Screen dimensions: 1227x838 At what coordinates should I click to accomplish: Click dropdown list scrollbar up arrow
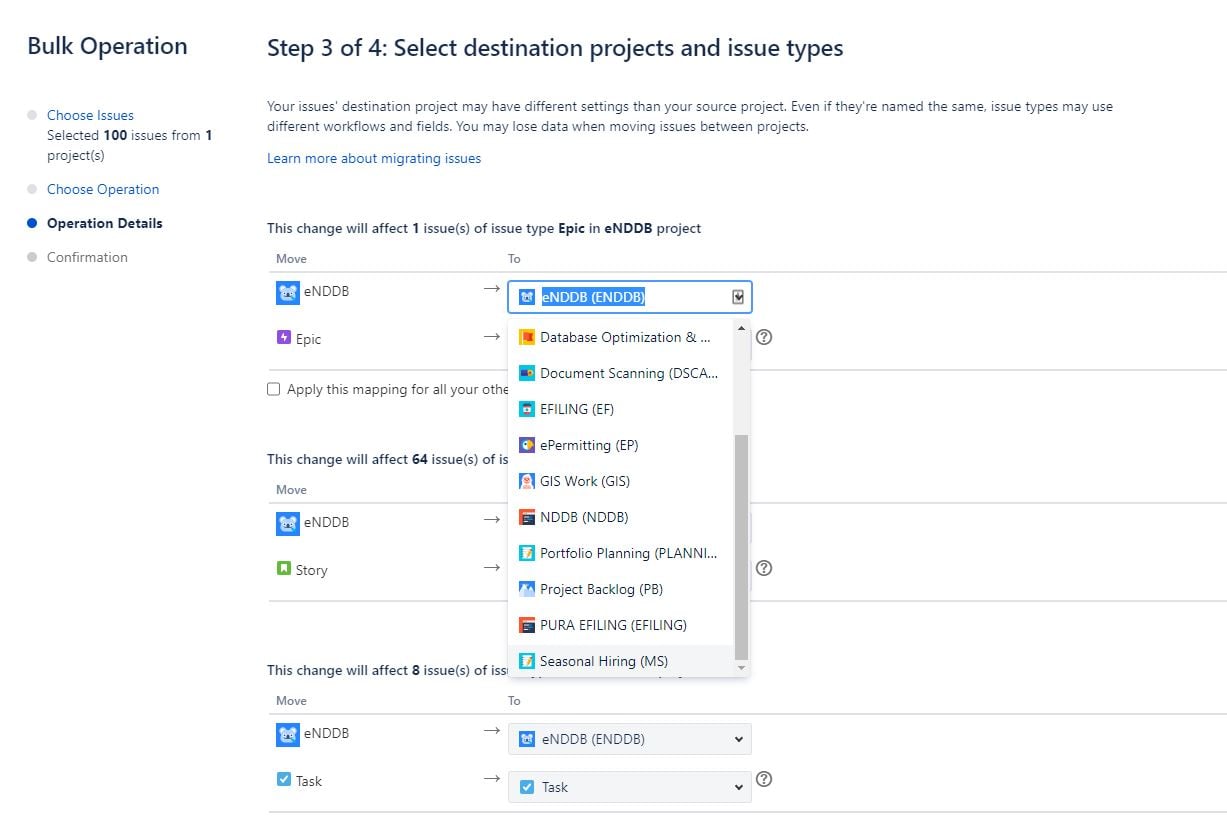click(x=741, y=328)
